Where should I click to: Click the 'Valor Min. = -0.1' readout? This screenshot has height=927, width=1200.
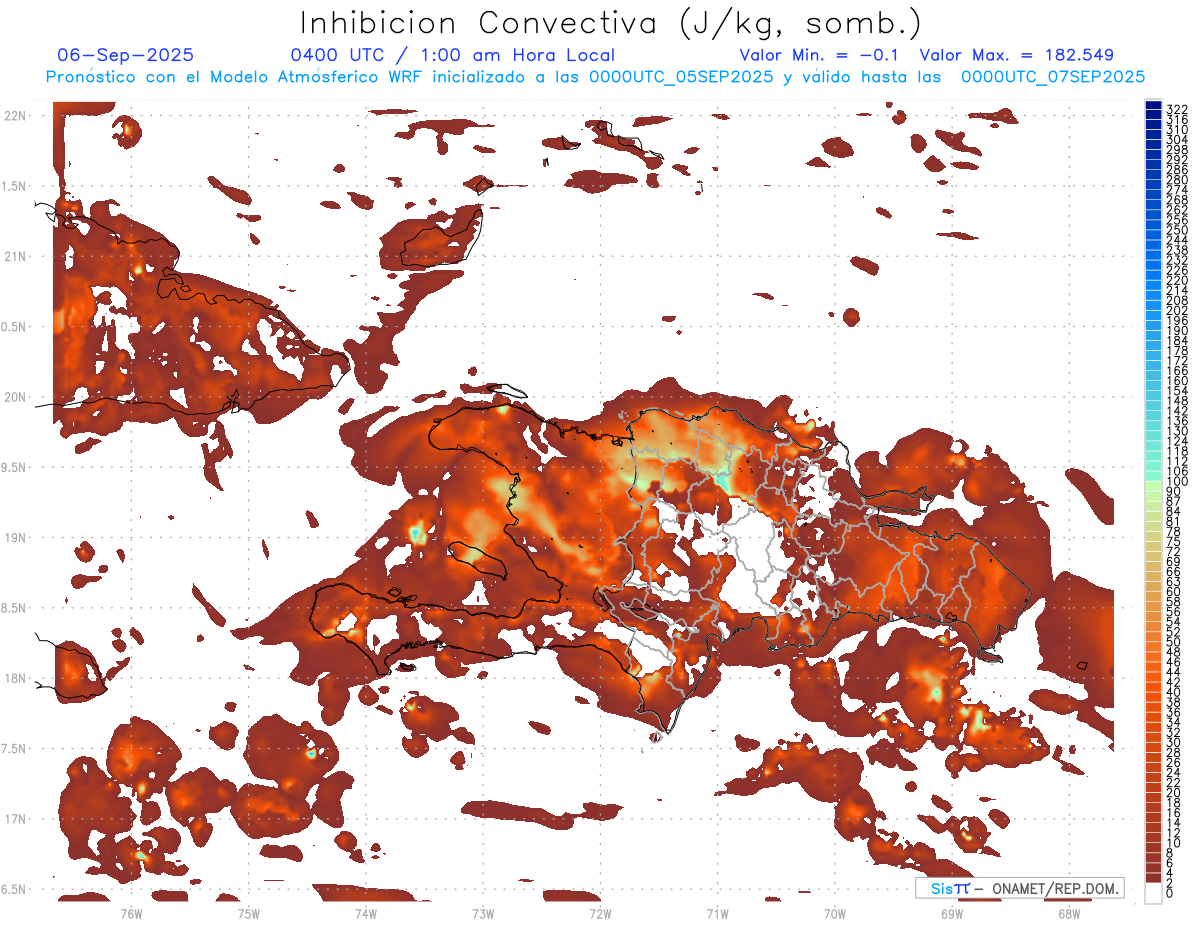pyautogui.click(x=820, y=55)
